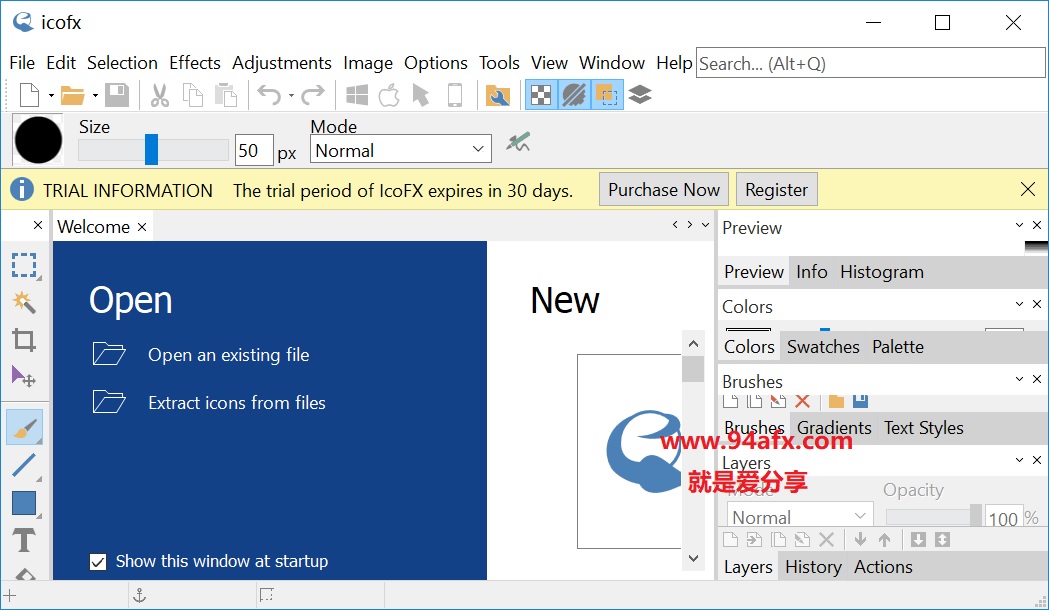Open the document tab list chevron

pos(705,225)
